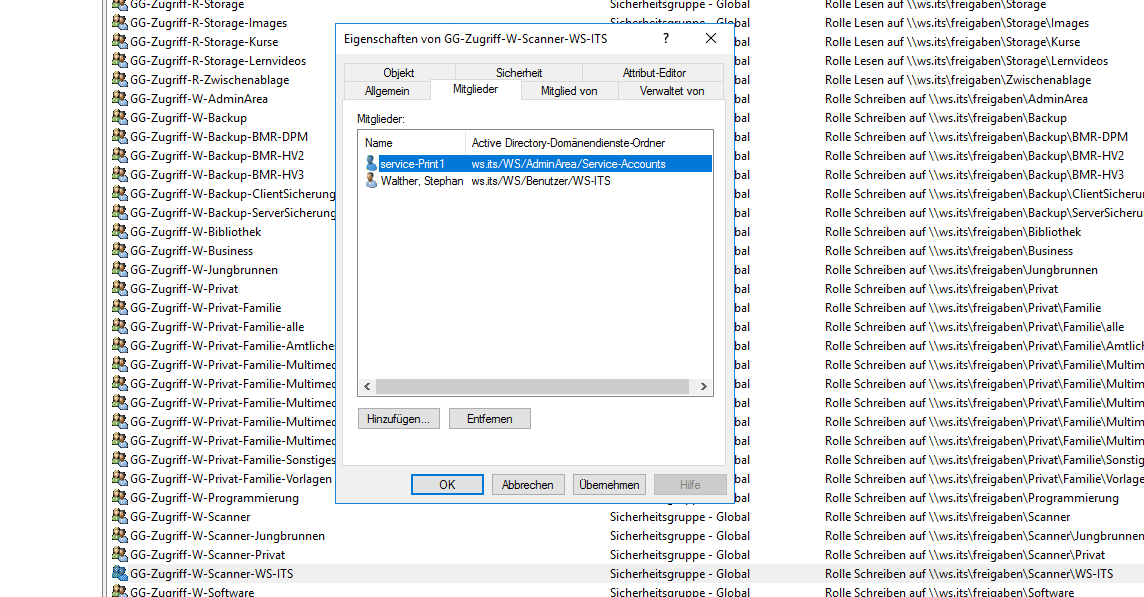The image size is (1144, 597).
Task: Close the Eigenschaften dialog
Action: (x=711, y=39)
